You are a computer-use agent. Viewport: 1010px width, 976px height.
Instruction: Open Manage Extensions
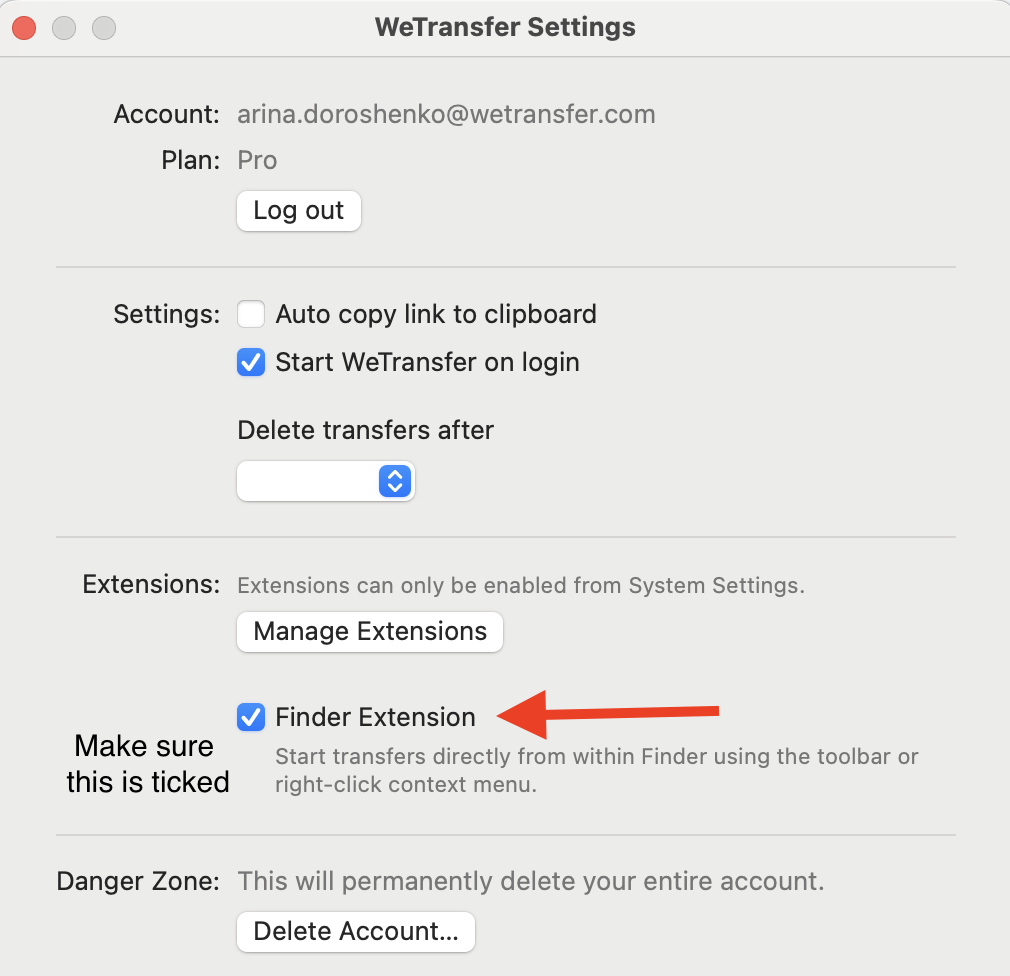(370, 631)
